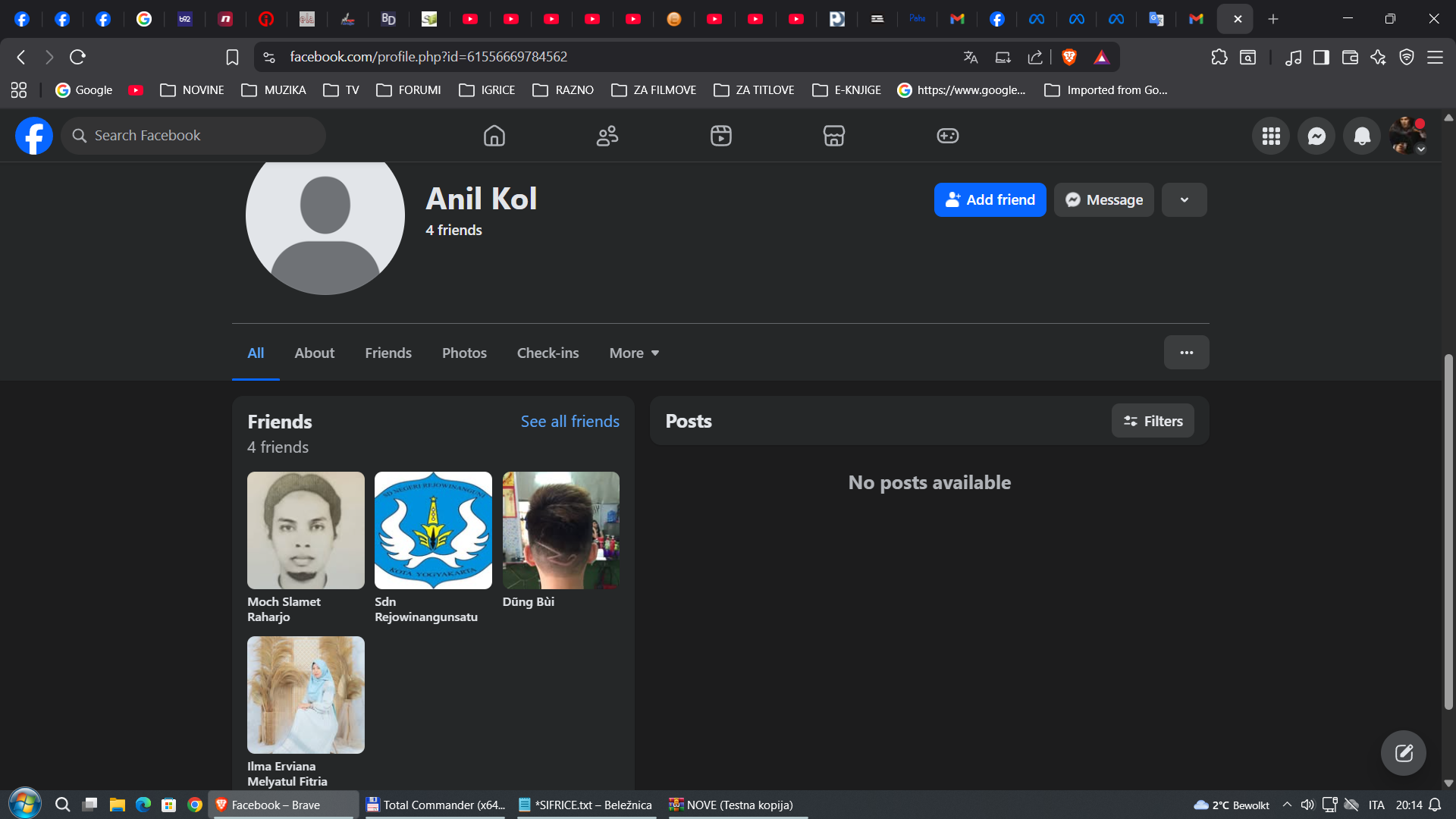Open the three-dot profile options menu
Viewport: 1456px width, 819px height.
1186,353
